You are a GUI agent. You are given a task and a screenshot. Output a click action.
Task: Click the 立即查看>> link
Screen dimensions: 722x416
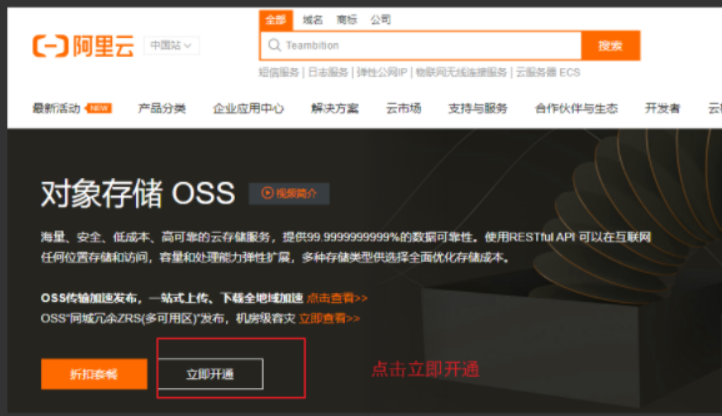[x=330, y=318]
